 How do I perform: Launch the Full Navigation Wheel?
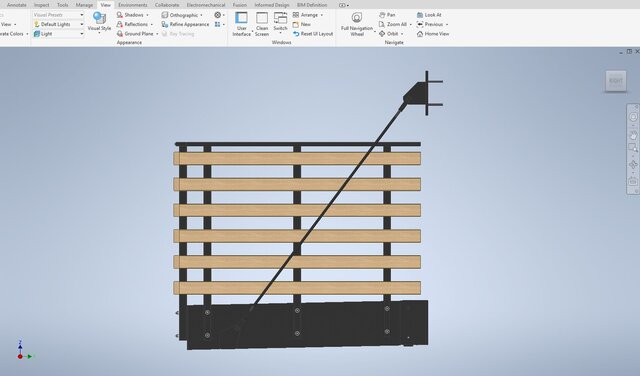[x=357, y=24]
